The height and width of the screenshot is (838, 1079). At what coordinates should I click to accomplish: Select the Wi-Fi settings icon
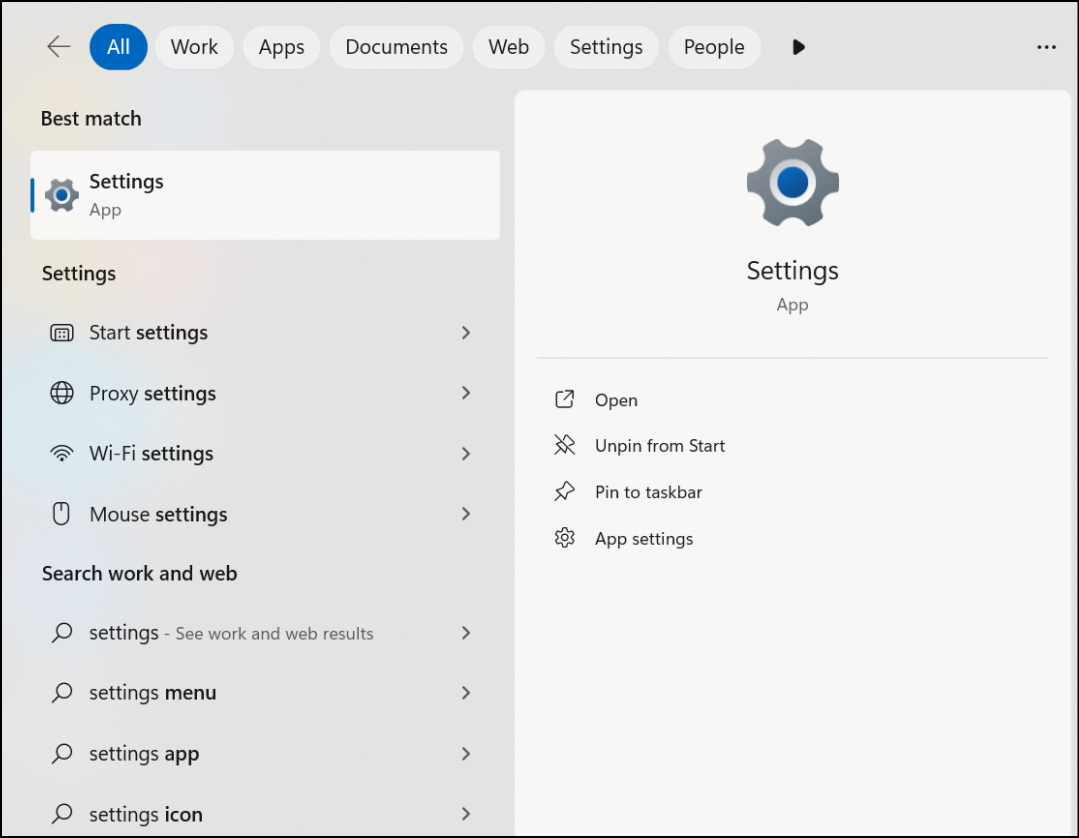(62, 453)
